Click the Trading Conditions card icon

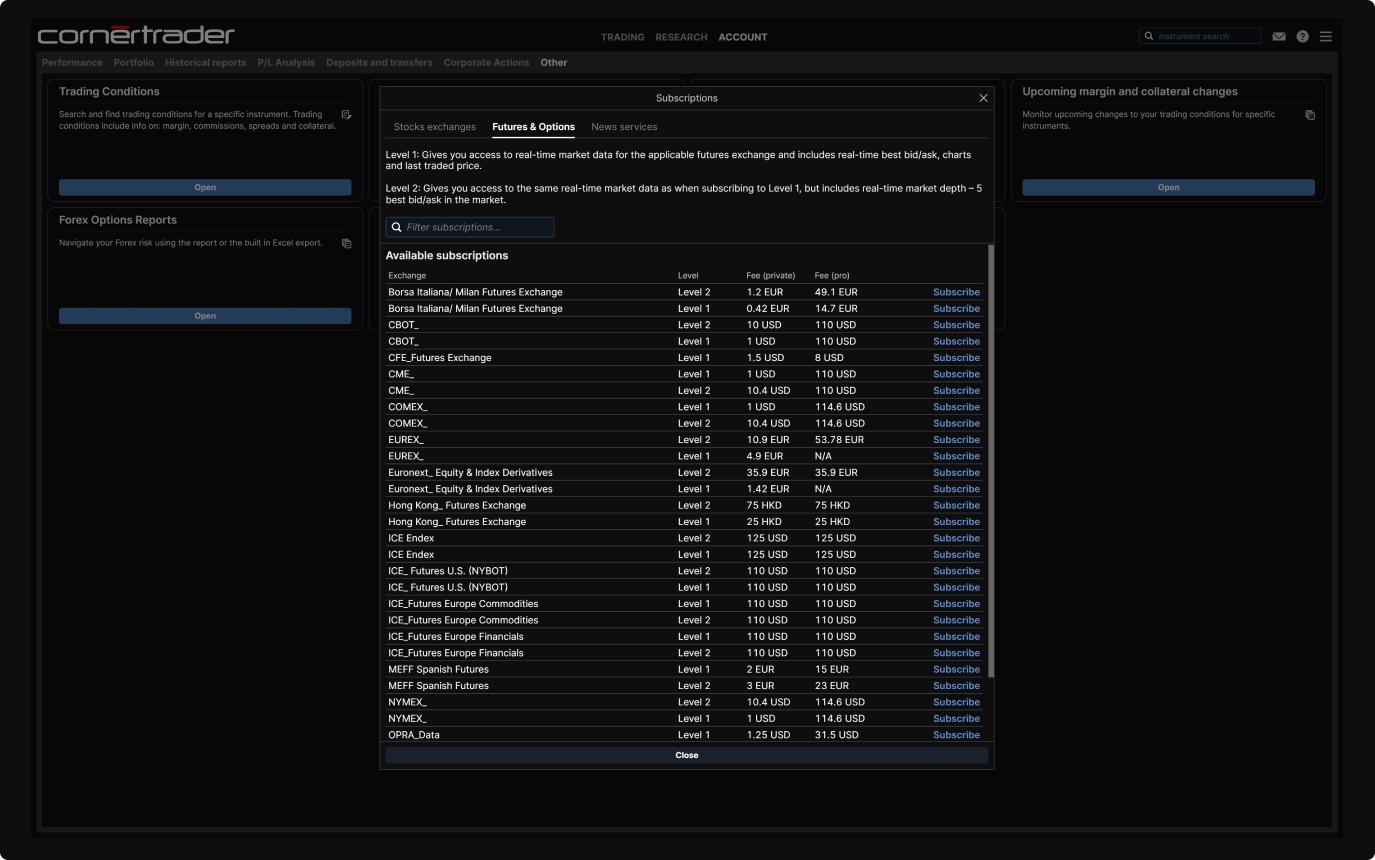[x=346, y=115]
